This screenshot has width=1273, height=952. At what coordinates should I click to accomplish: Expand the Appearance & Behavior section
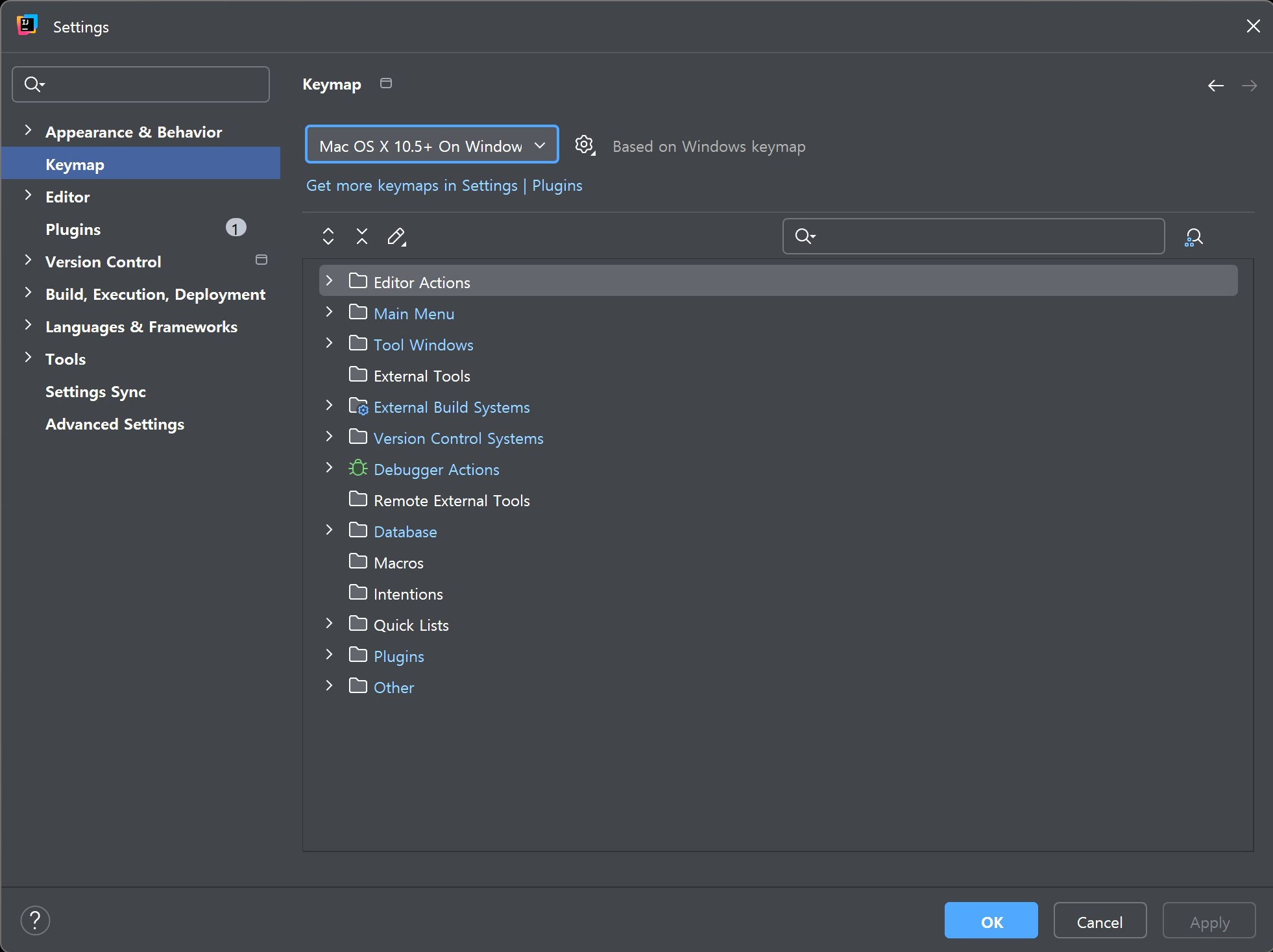click(28, 130)
